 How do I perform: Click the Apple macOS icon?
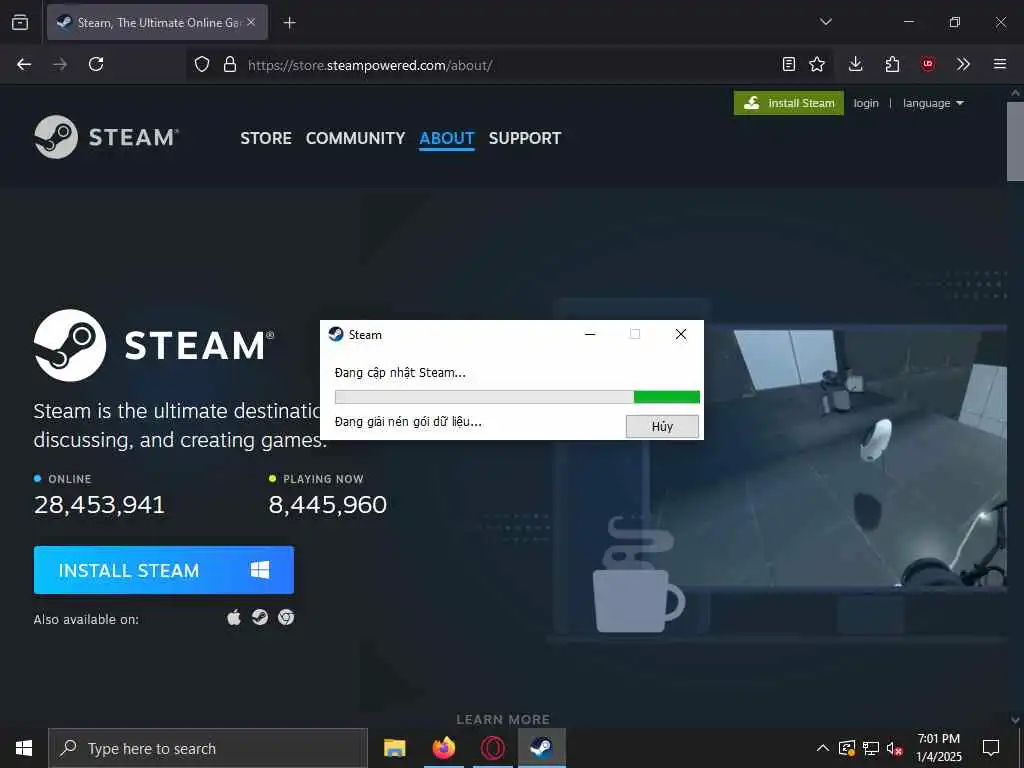click(x=234, y=617)
